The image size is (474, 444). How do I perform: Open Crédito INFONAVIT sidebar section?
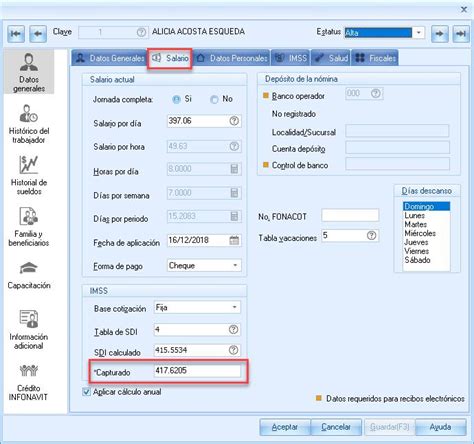coord(29,382)
